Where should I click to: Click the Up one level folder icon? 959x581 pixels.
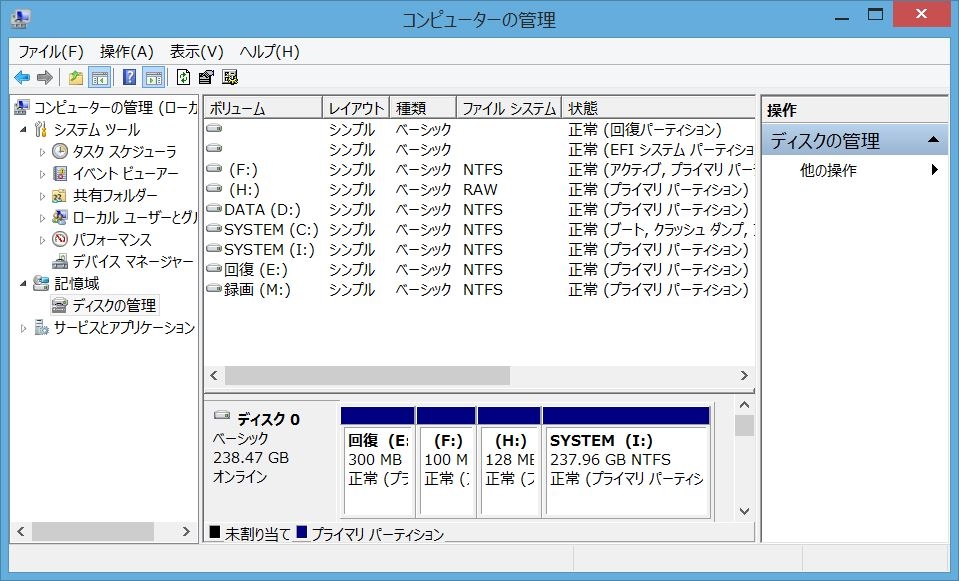pos(76,78)
